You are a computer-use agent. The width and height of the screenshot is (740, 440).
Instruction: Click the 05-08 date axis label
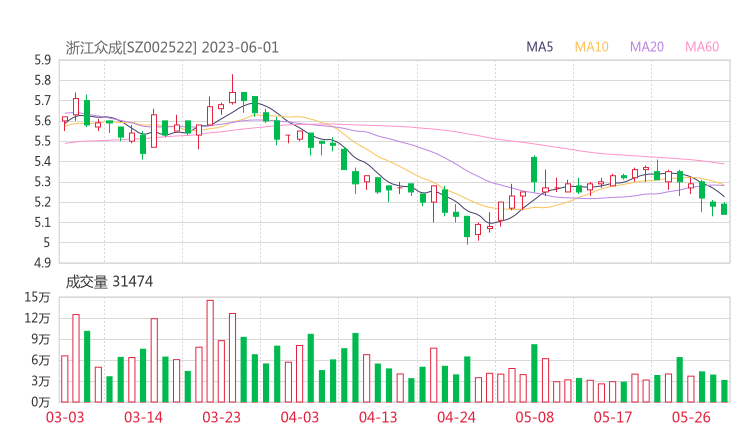point(535,417)
